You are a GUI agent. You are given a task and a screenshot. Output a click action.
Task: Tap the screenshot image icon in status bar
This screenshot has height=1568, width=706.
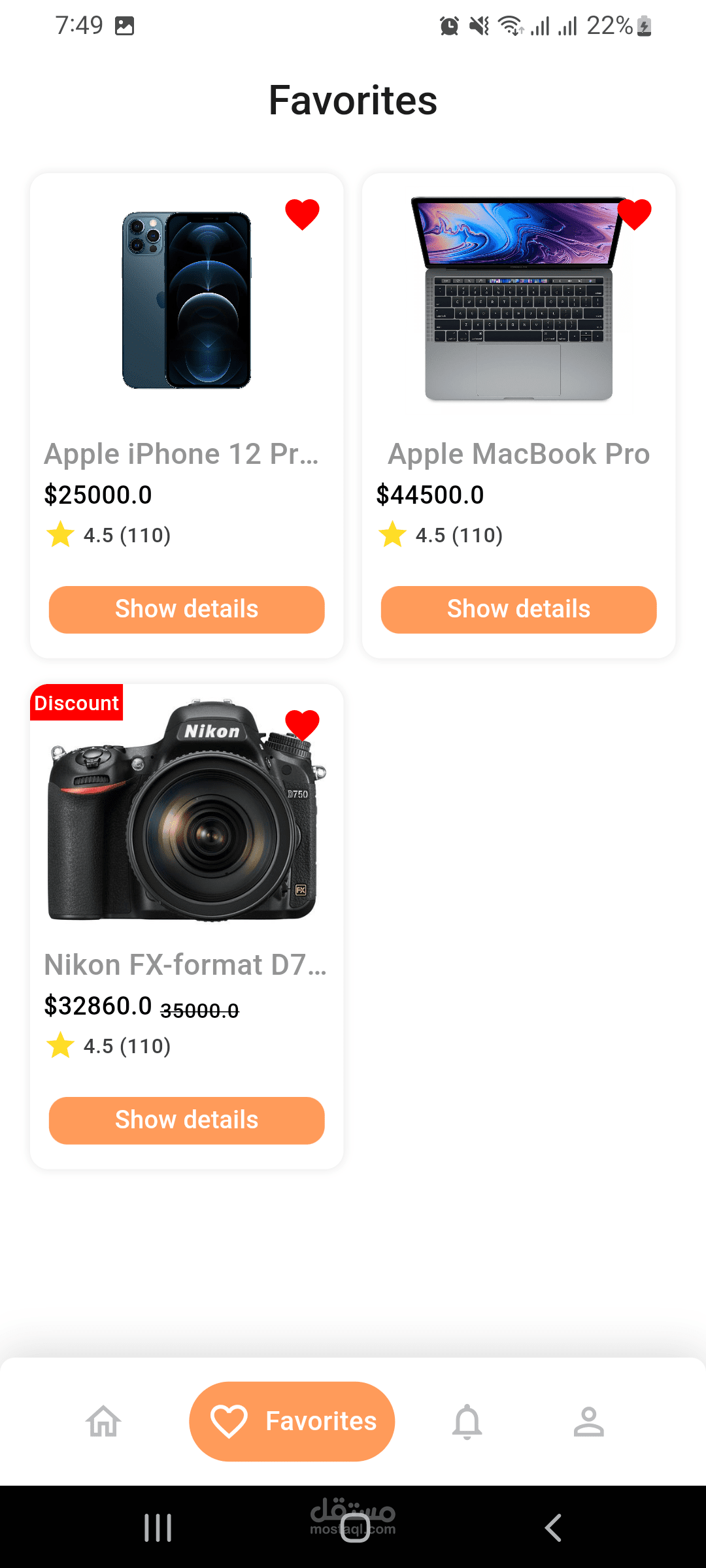(x=124, y=26)
